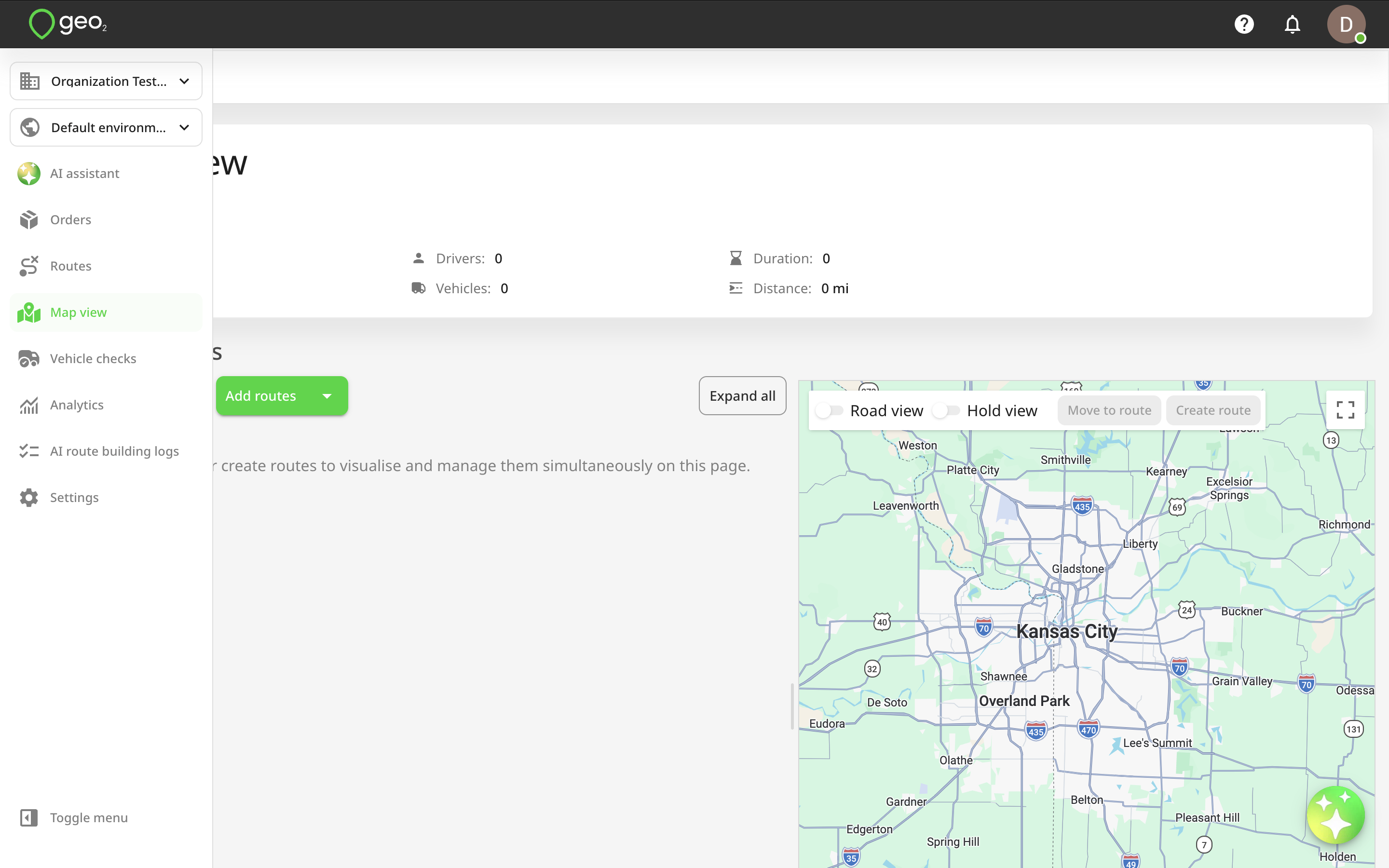
Task: Click the Drivers: 0 statistic
Action: (x=457, y=258)
